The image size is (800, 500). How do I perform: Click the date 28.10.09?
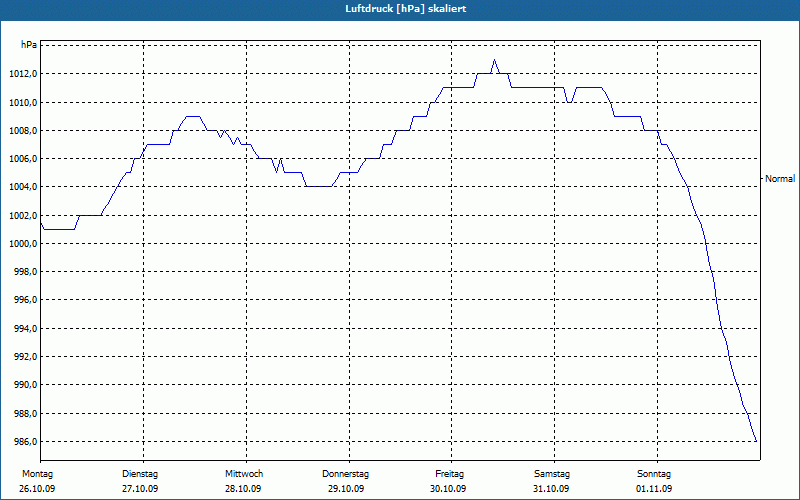(243, 489)
